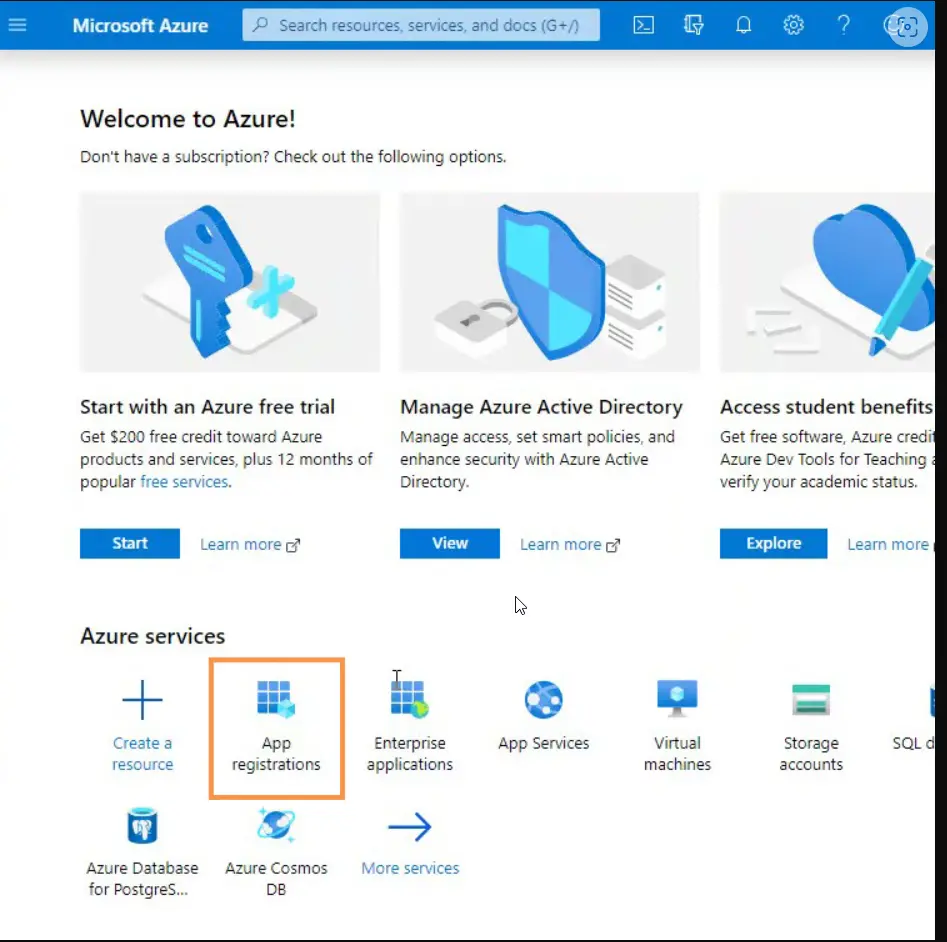Click the More services arrow icon
The width and height of the screenshot is (947, 942).
tap(409, 827)
